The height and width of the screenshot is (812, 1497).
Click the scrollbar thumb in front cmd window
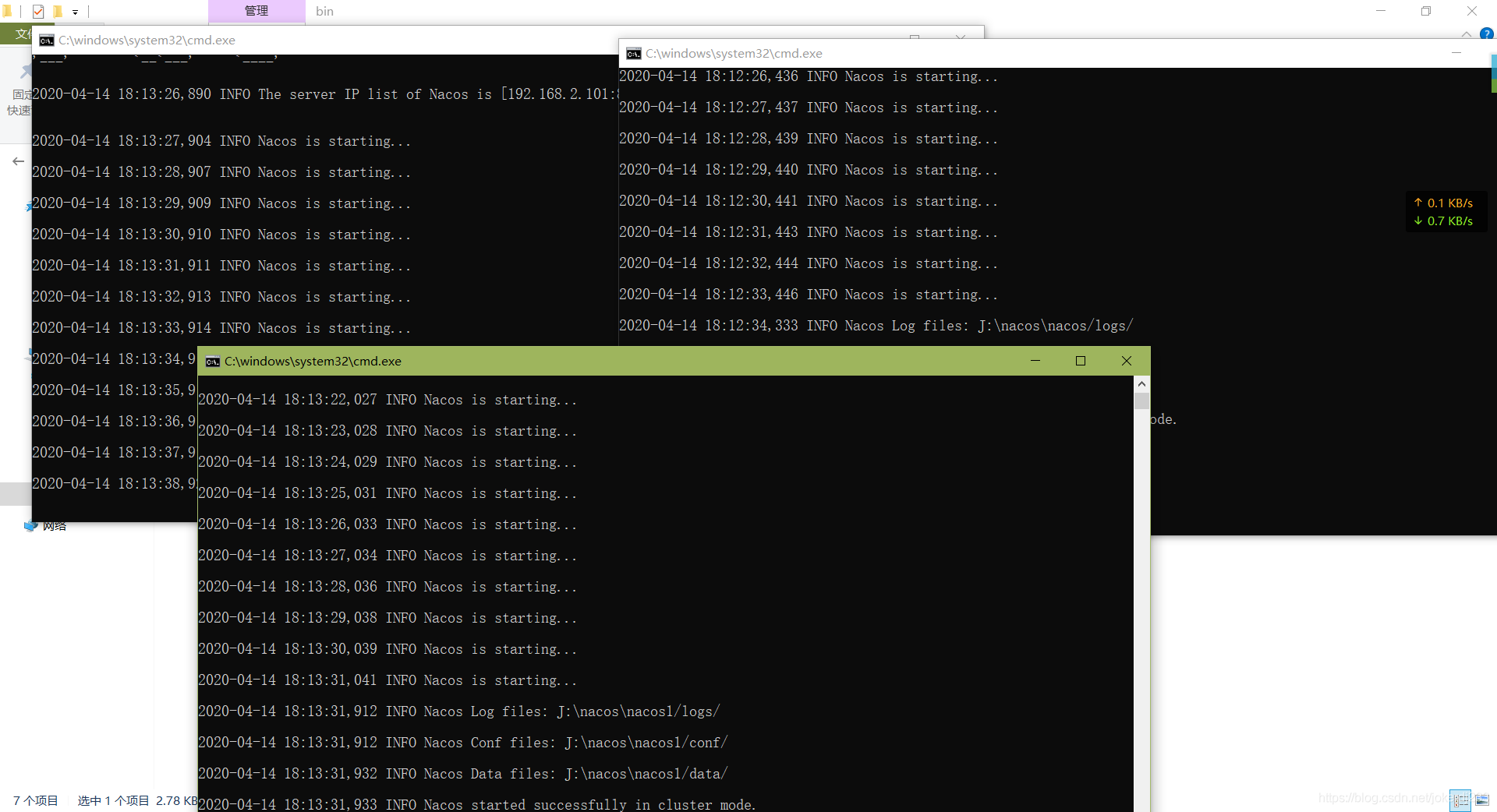pyautogui.click(x=1141, y=401)
